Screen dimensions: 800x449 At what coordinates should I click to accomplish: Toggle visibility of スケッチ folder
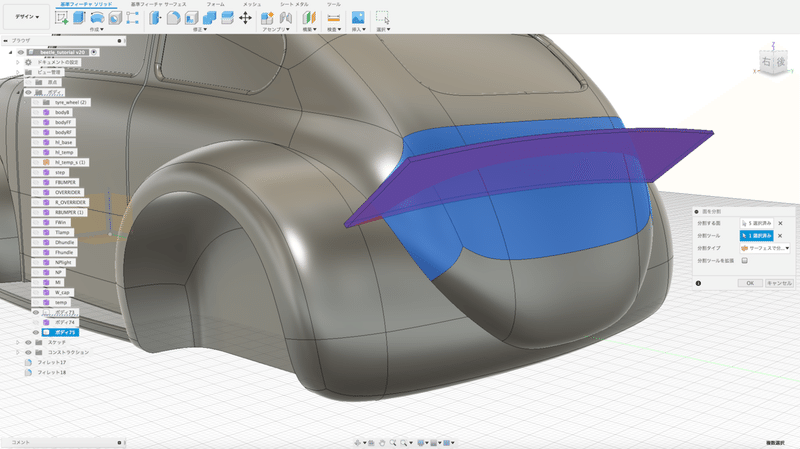point(29,342)
